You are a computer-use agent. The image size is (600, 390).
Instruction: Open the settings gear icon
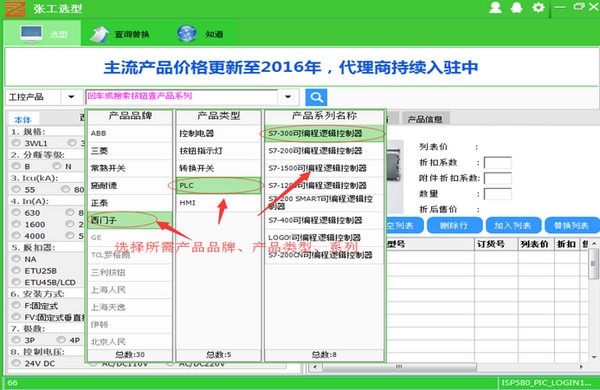point(538,7)
